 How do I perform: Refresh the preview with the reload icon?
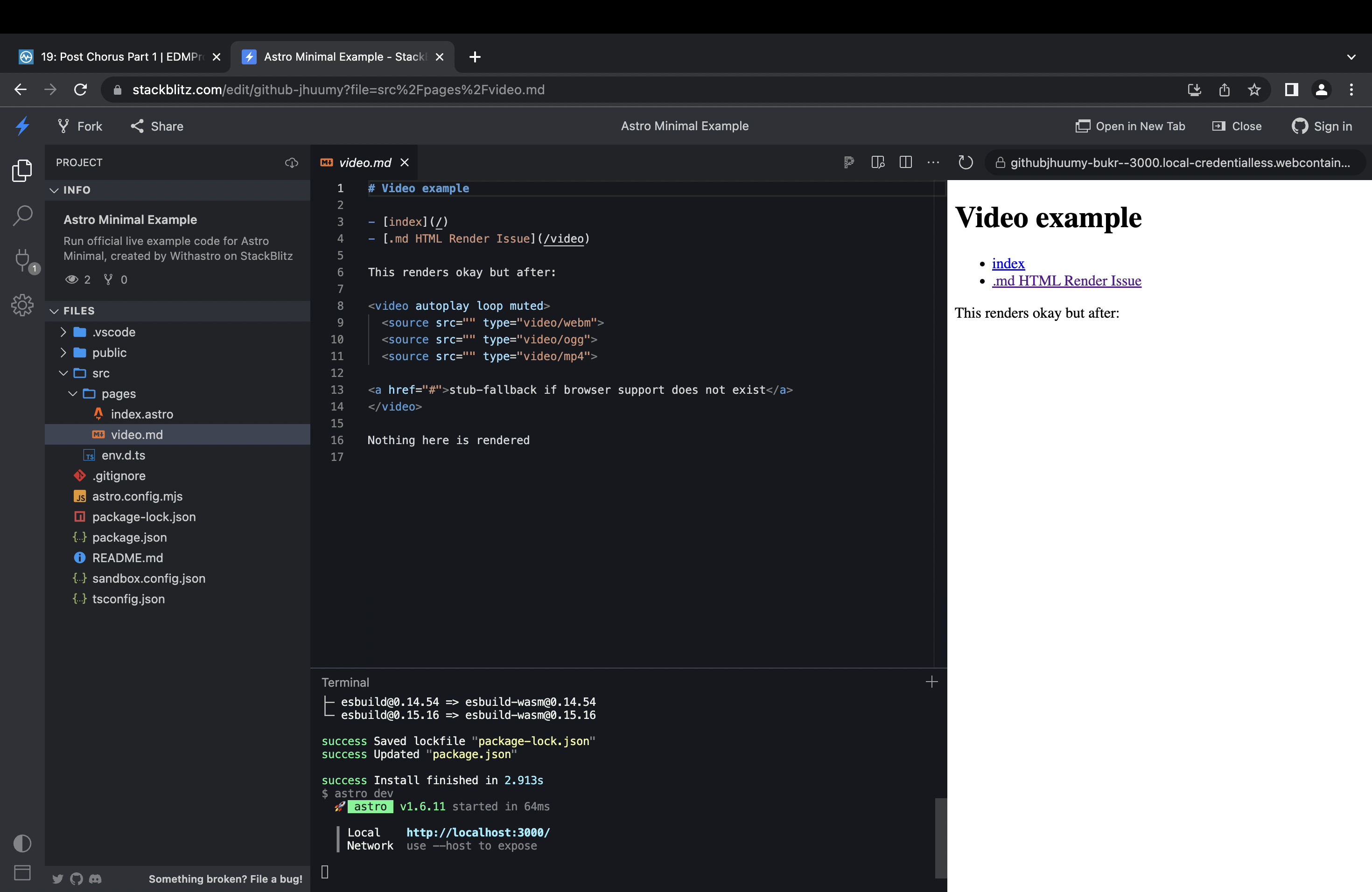click(x=965, y=162)
